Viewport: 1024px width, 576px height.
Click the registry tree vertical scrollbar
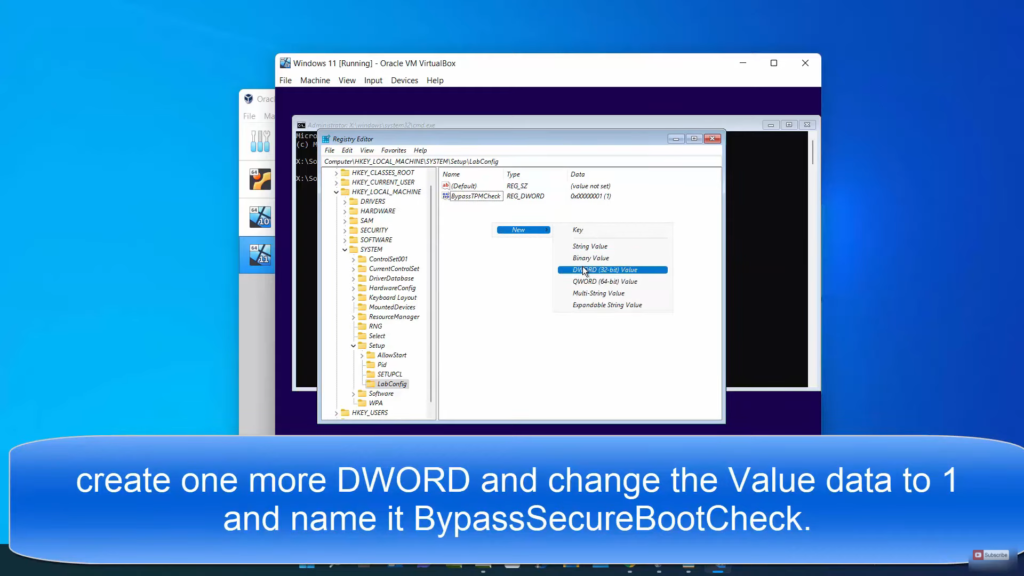click(433, 290)
